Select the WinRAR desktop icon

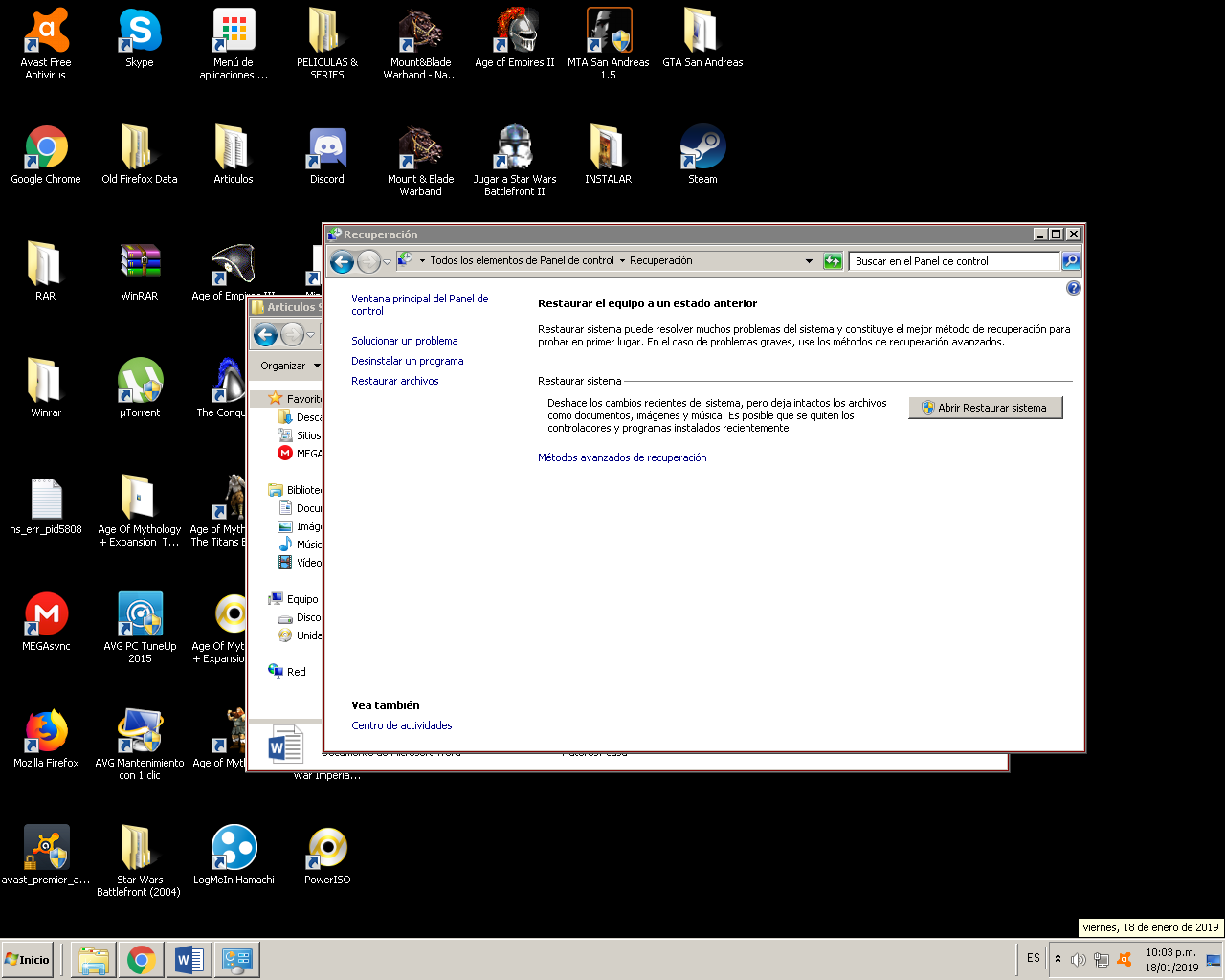coord(140,272)
